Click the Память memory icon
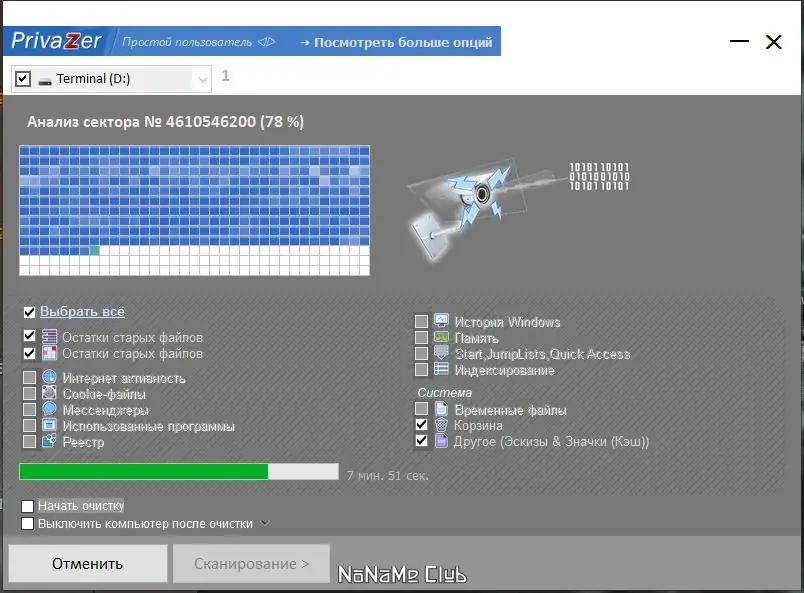Screen dimensions: 804x593 tap(441, 337)
